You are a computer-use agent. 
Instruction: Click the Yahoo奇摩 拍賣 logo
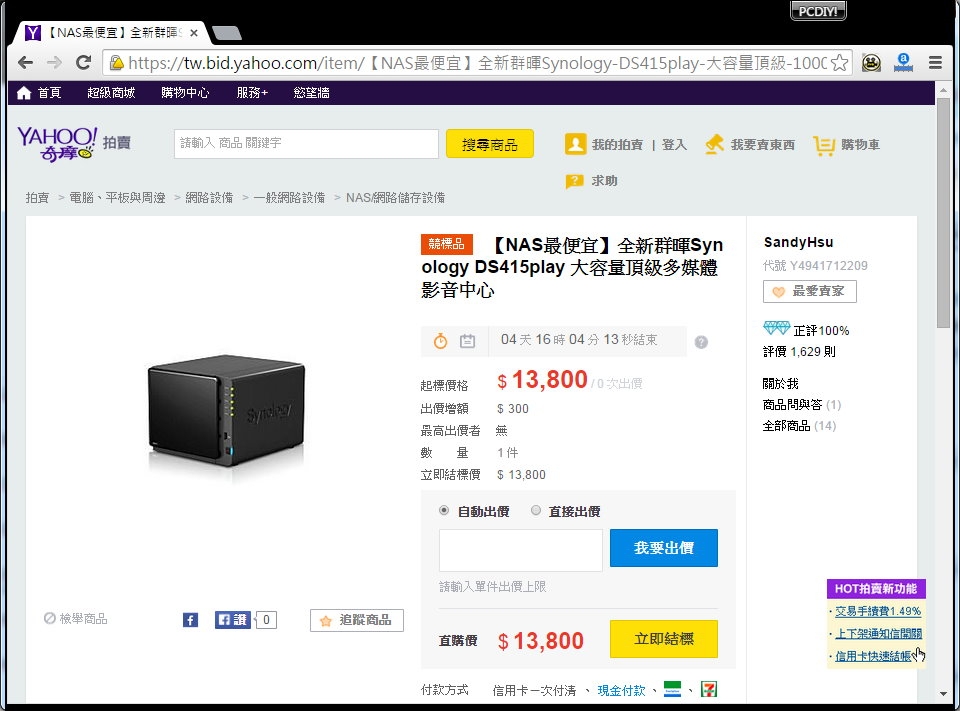pyautogui.click(x=74, y=144)
